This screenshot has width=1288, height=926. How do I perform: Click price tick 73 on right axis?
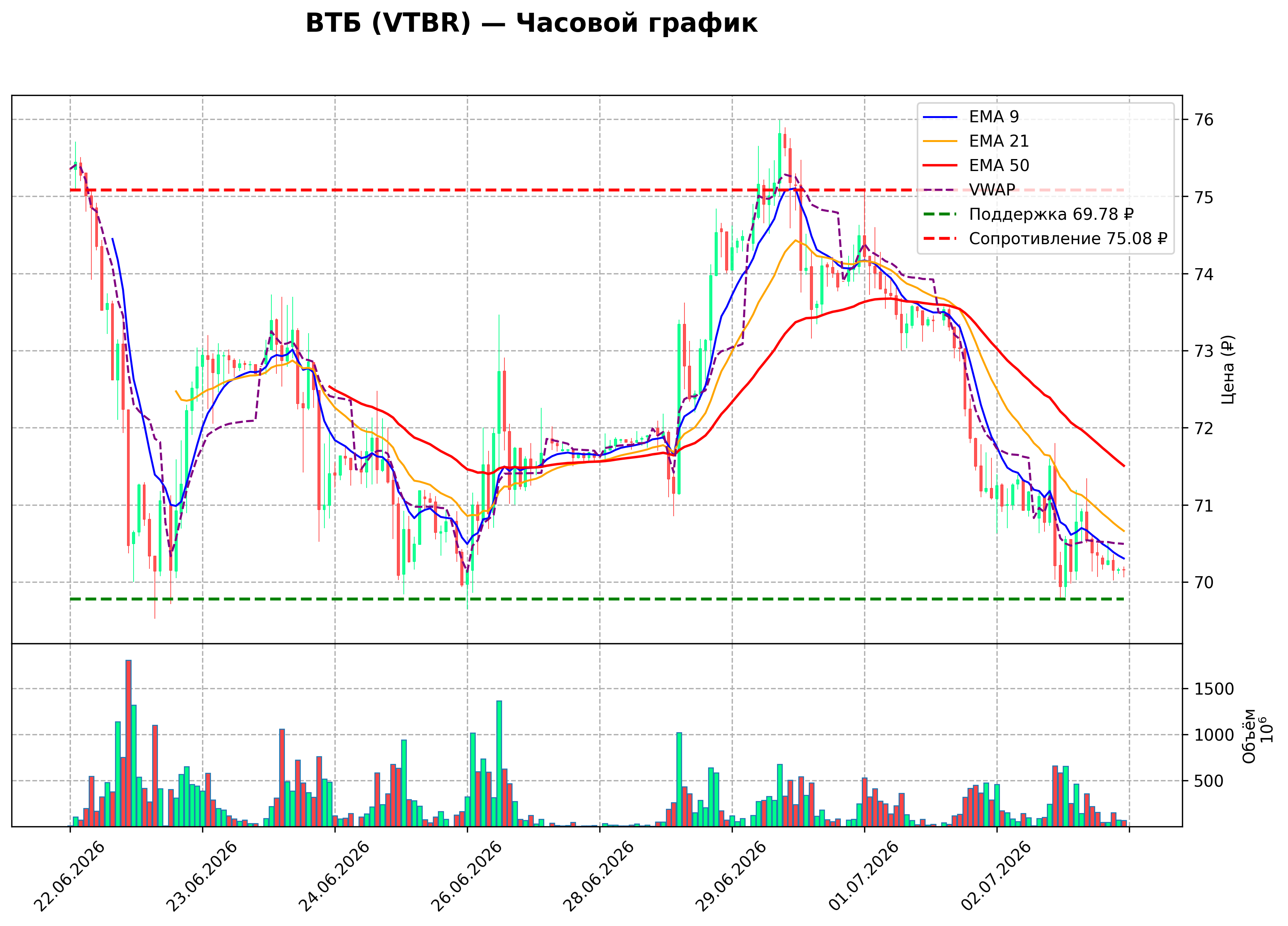coord(1204,351)
